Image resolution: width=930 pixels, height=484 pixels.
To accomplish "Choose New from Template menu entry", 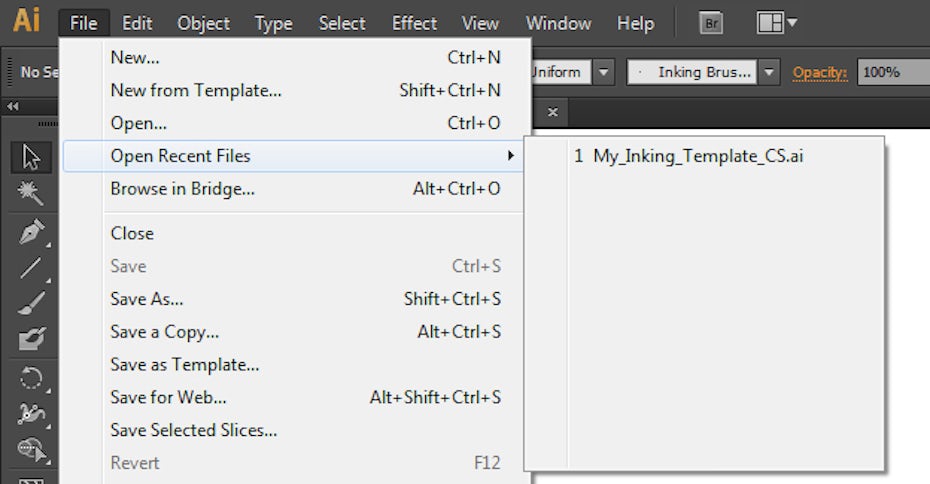I will (196, 91).
